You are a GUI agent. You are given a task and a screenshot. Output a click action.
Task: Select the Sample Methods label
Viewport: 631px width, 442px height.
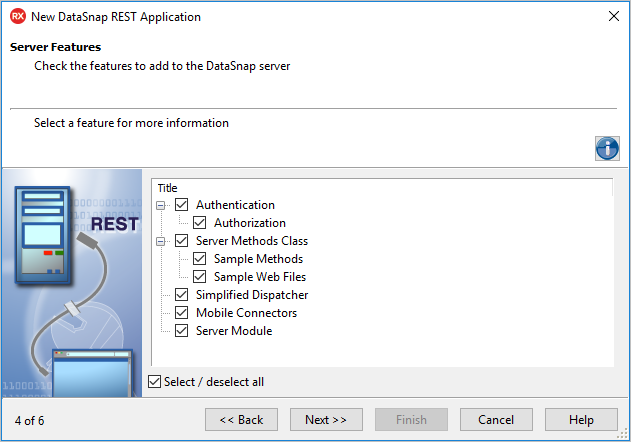258,259
